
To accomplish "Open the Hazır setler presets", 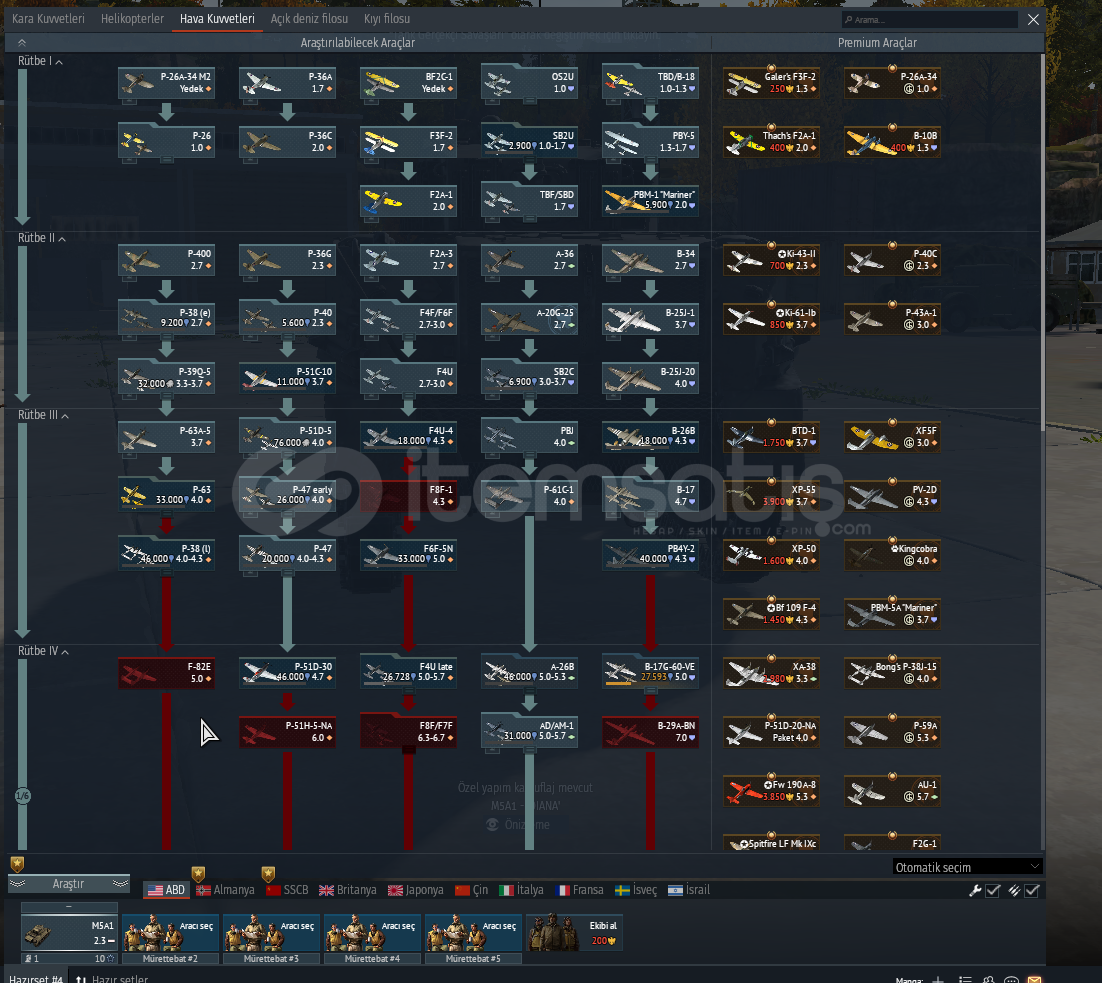I will [112, 978].
